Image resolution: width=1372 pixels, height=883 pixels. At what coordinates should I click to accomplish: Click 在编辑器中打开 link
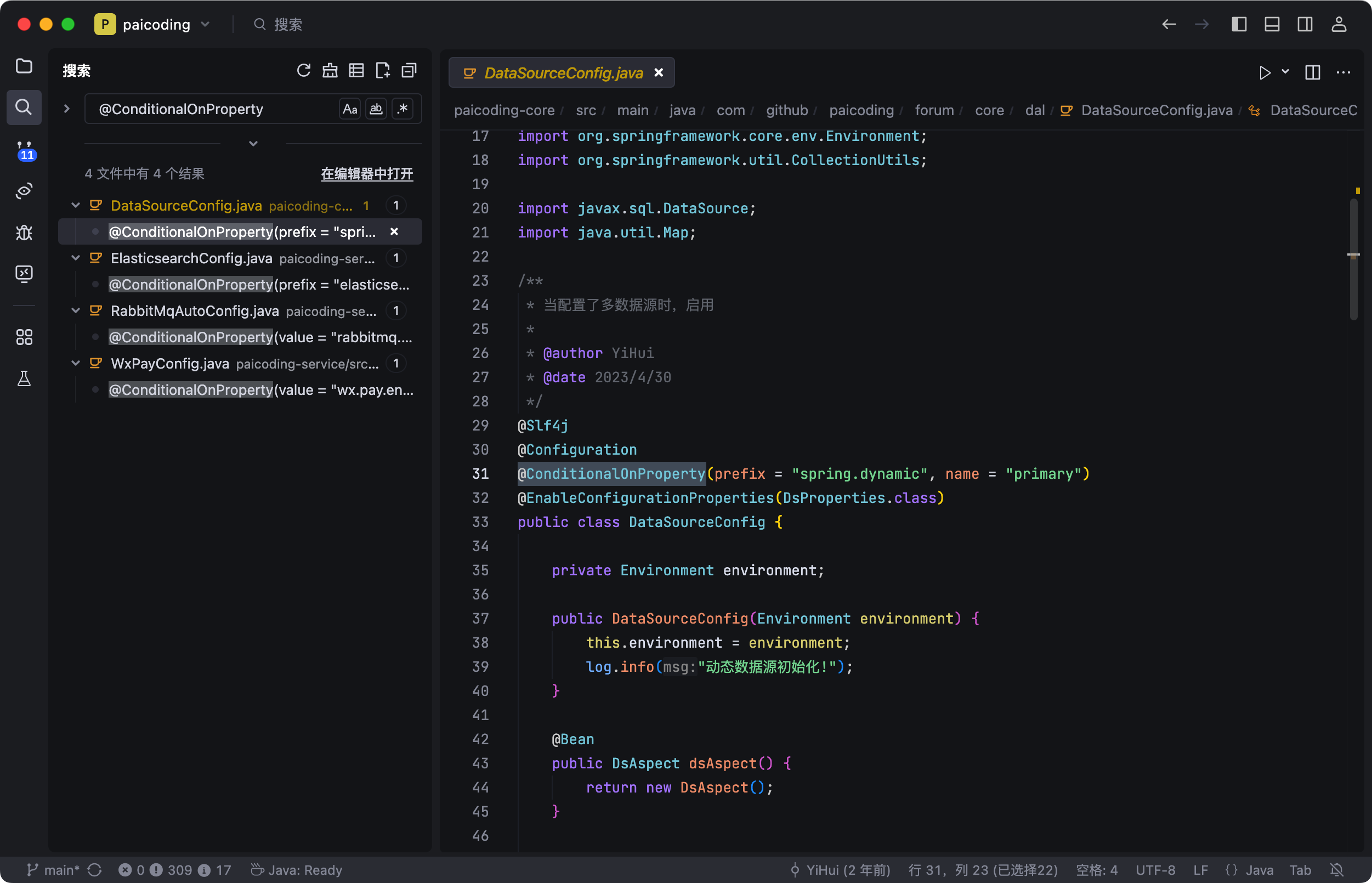click(366, 174)
